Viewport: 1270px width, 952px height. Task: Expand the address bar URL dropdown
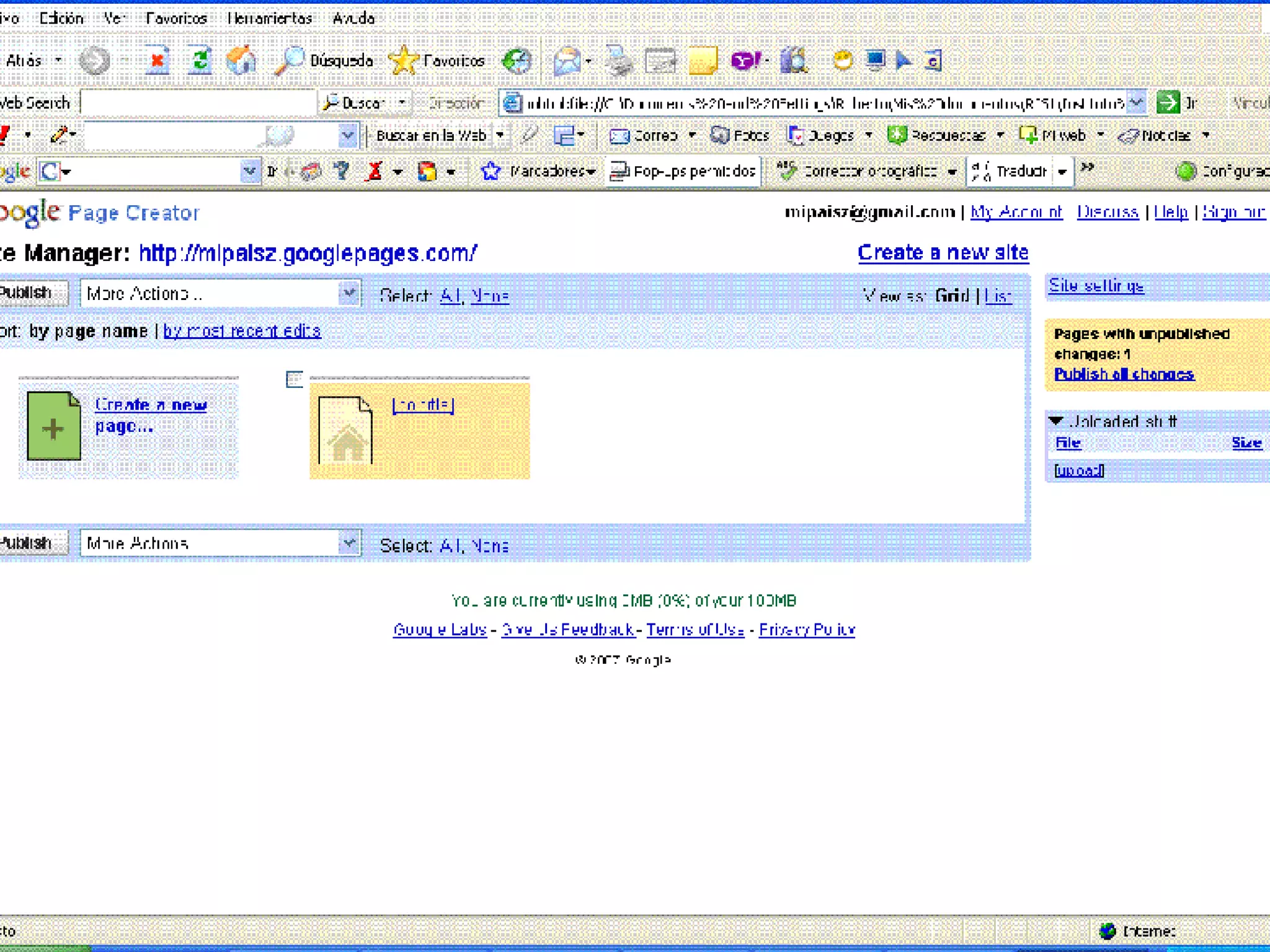point(1135,103)
